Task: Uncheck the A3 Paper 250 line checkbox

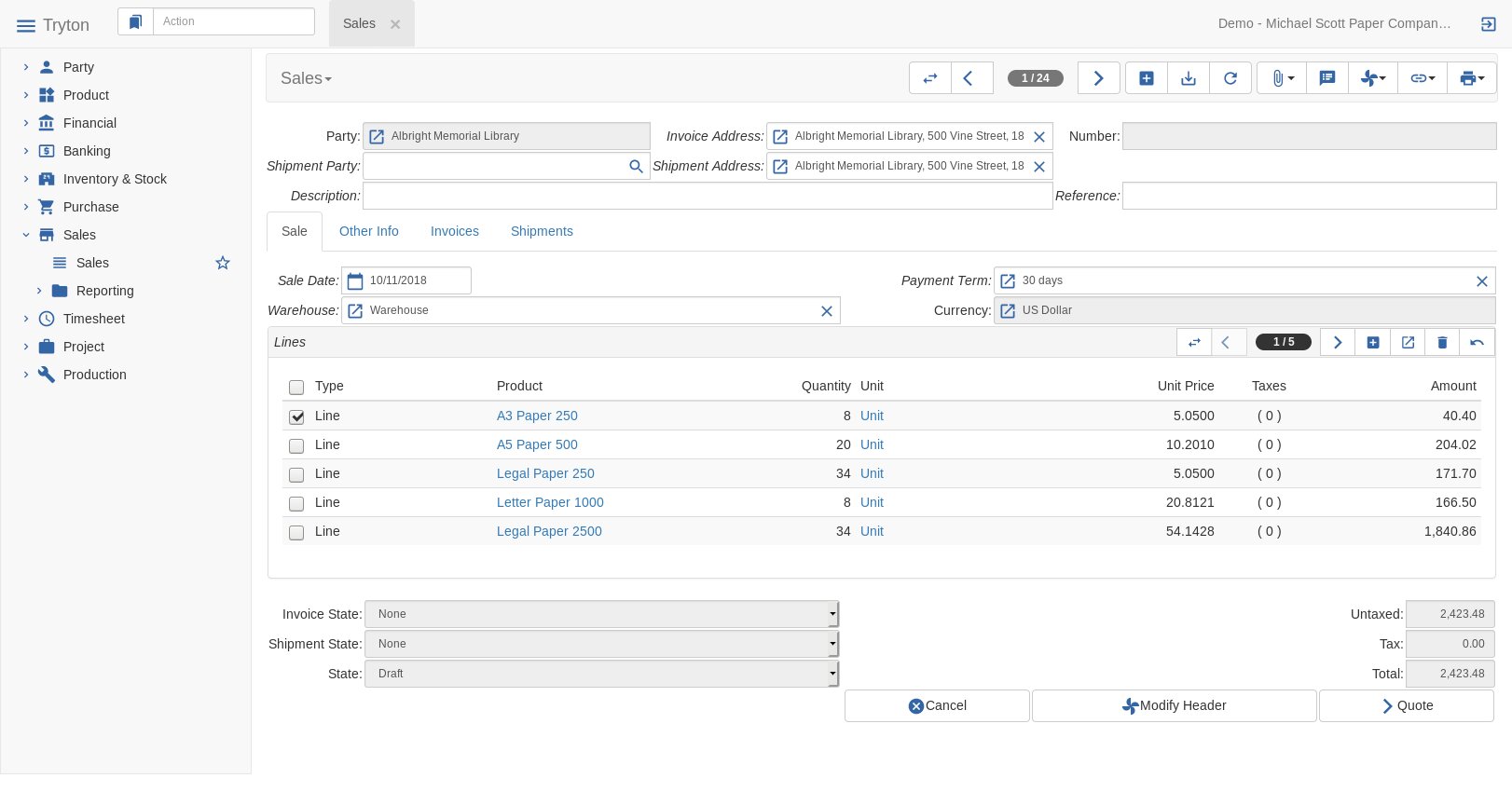Action: pos(296,416)
